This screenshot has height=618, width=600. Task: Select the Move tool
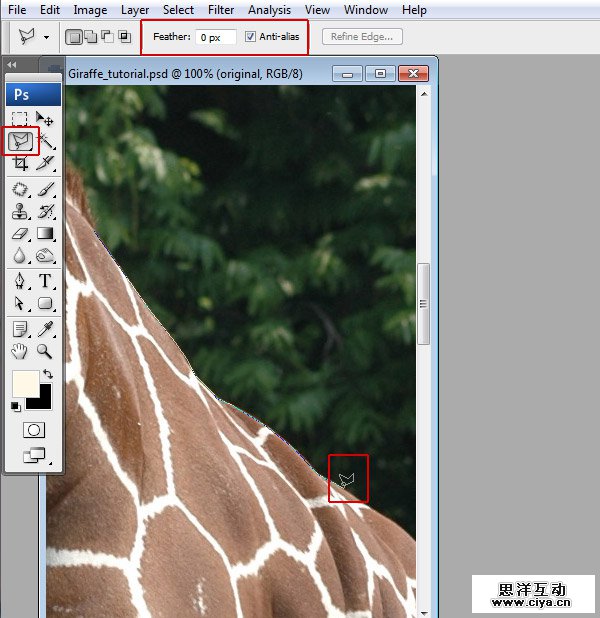click(46, 119)
